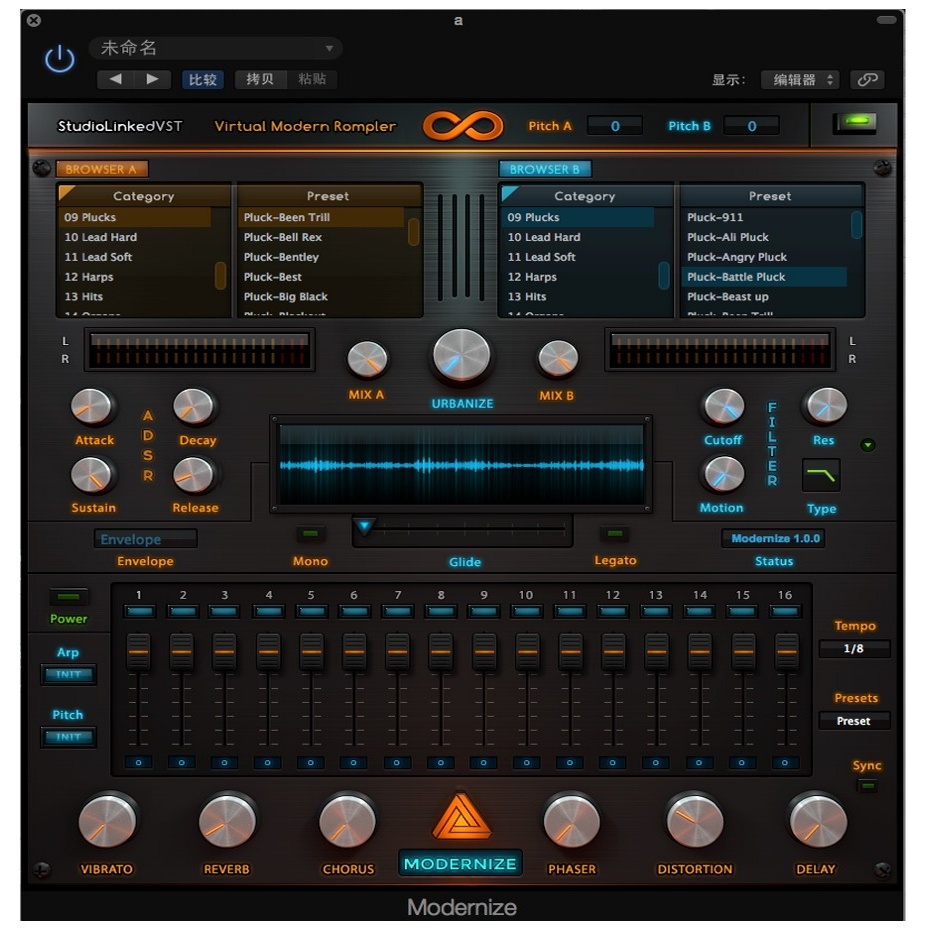
Task: Click the MIX A knob
Action: pos(367,359)
